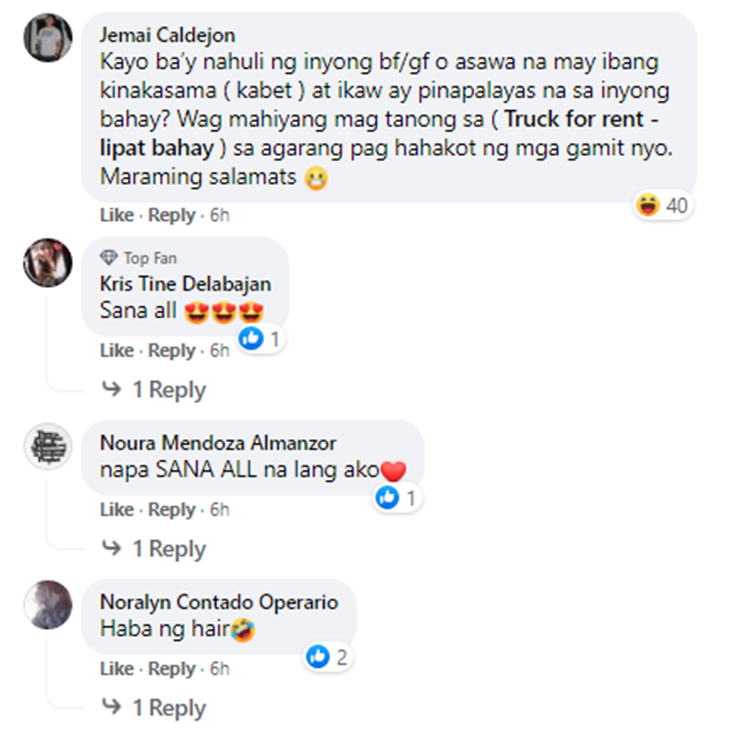The image size is (750, 733).
Task: Open Kris Tine Delabajan's avatar
Action: point(48,263)
